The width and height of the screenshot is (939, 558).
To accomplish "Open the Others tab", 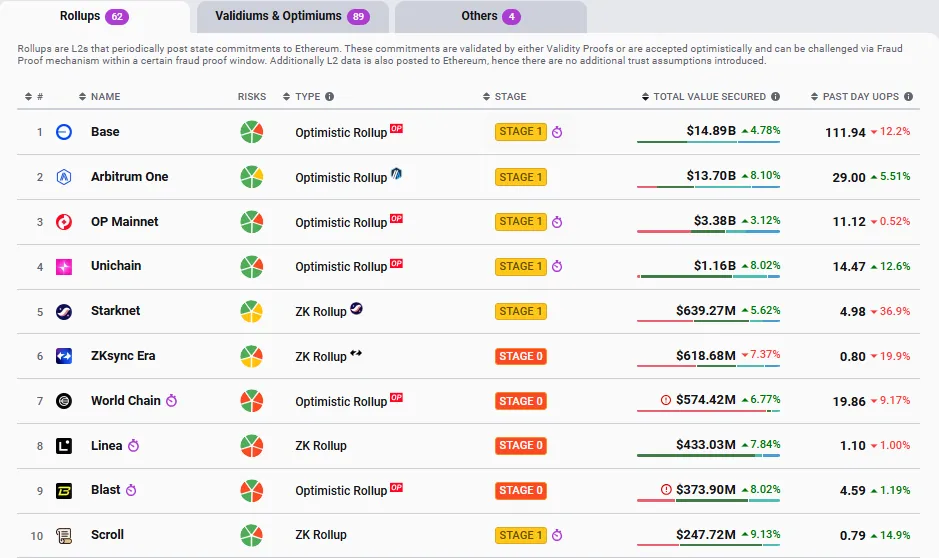I will point(490,16).
